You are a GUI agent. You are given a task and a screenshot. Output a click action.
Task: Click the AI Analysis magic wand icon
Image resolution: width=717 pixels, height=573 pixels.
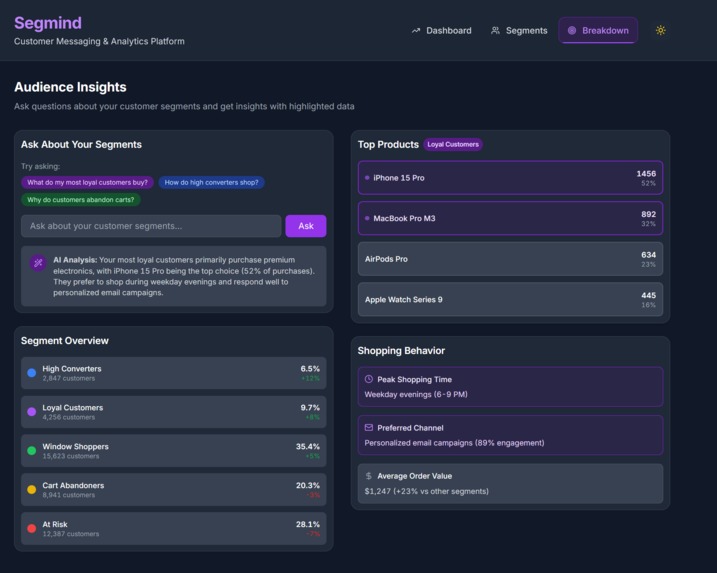(x=38, y=263)
